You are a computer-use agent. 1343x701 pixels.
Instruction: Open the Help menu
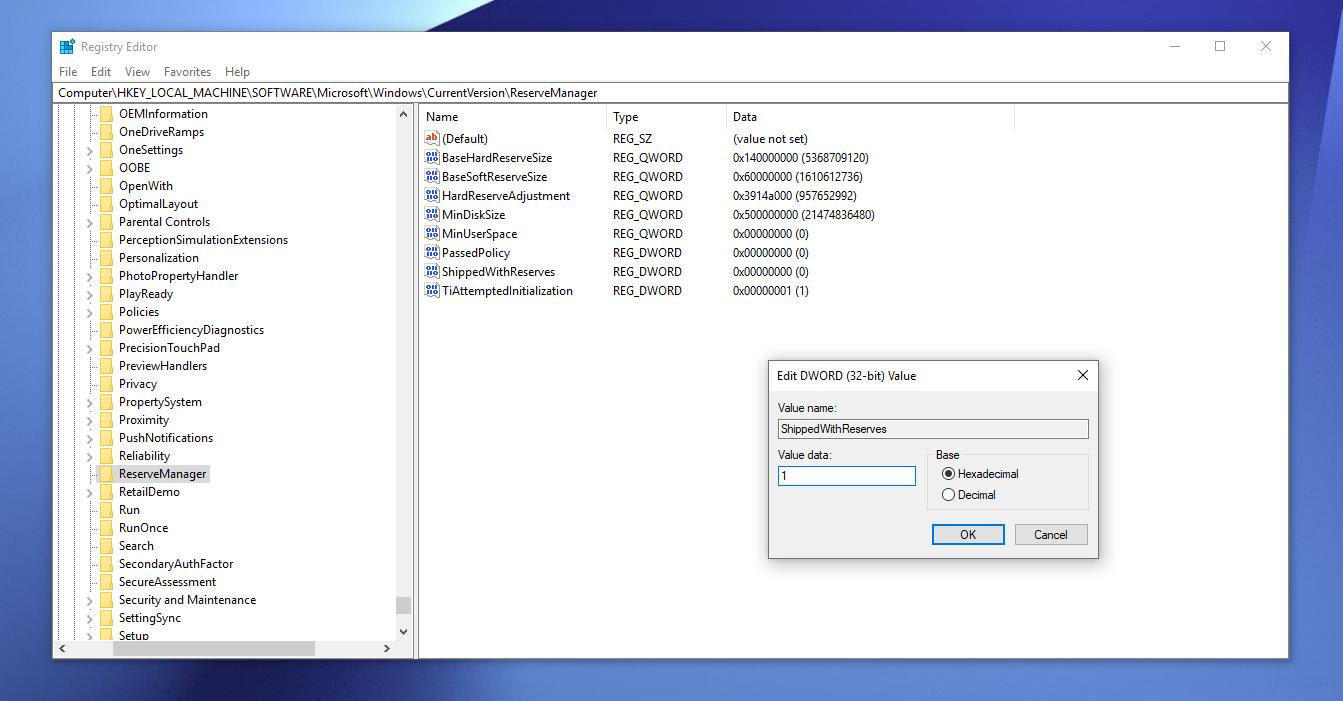[x=237, y=72]
